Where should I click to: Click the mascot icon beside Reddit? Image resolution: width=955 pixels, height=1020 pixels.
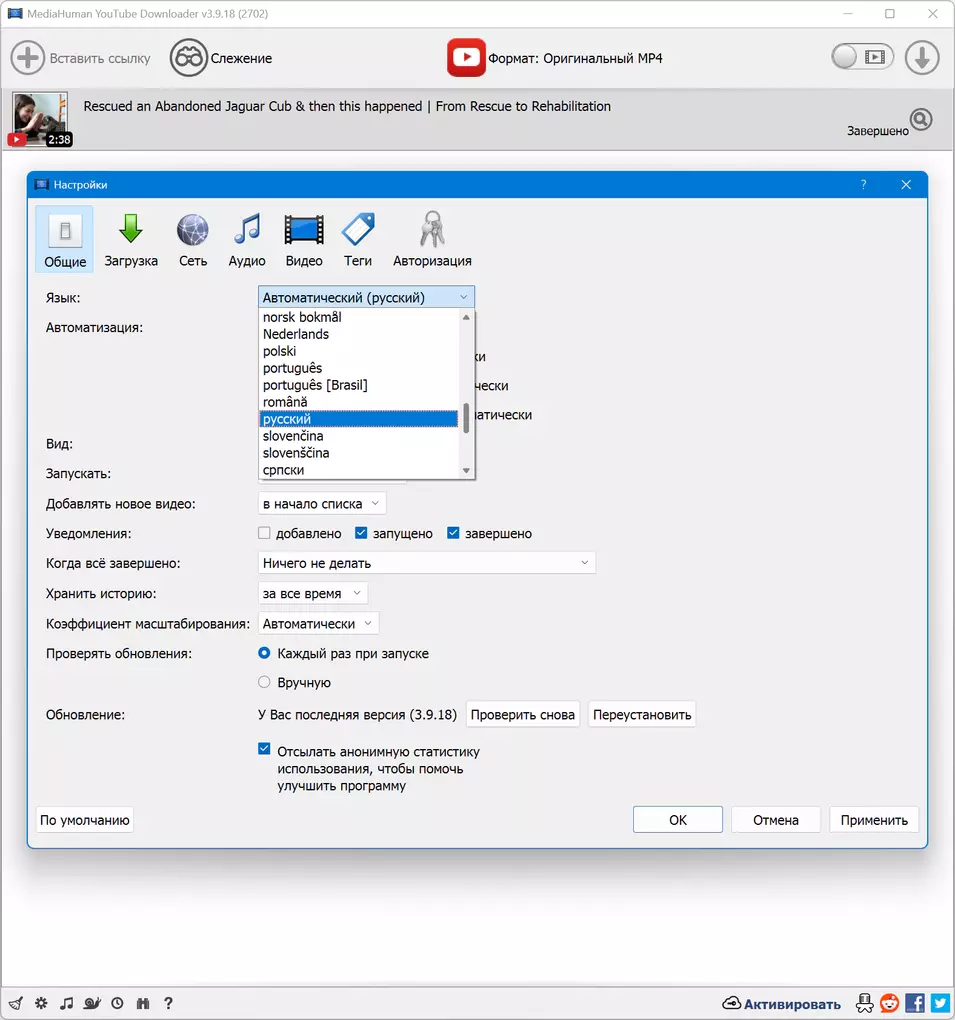[x=865, y=1003]
